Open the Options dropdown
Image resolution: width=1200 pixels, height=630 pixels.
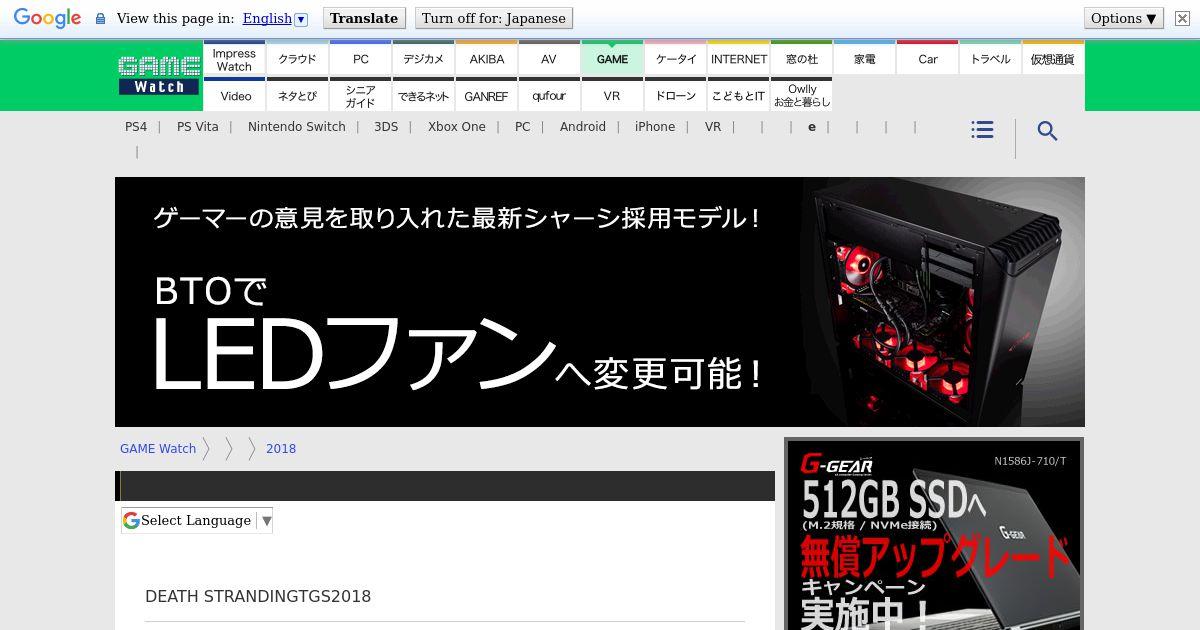click(x=1124, y=18)
